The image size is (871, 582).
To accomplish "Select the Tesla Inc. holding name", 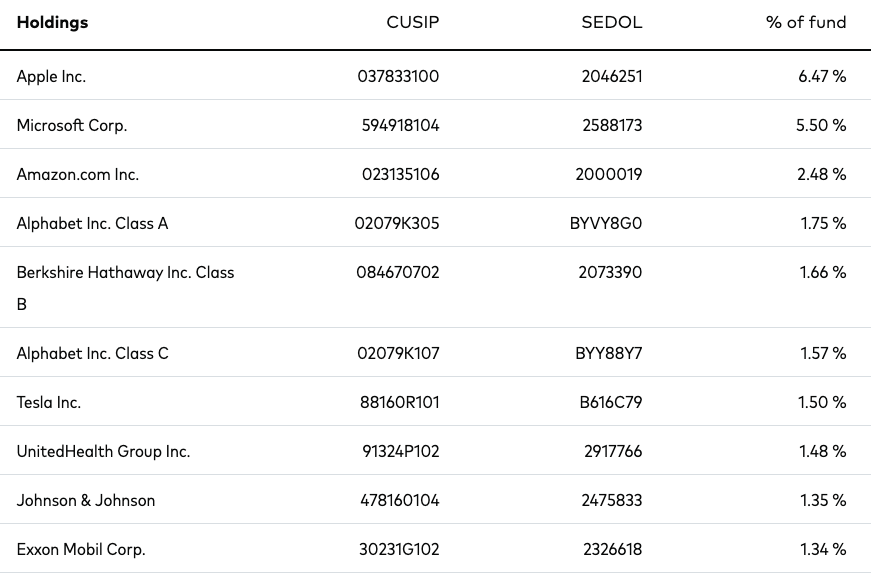I will pos(49,402).
